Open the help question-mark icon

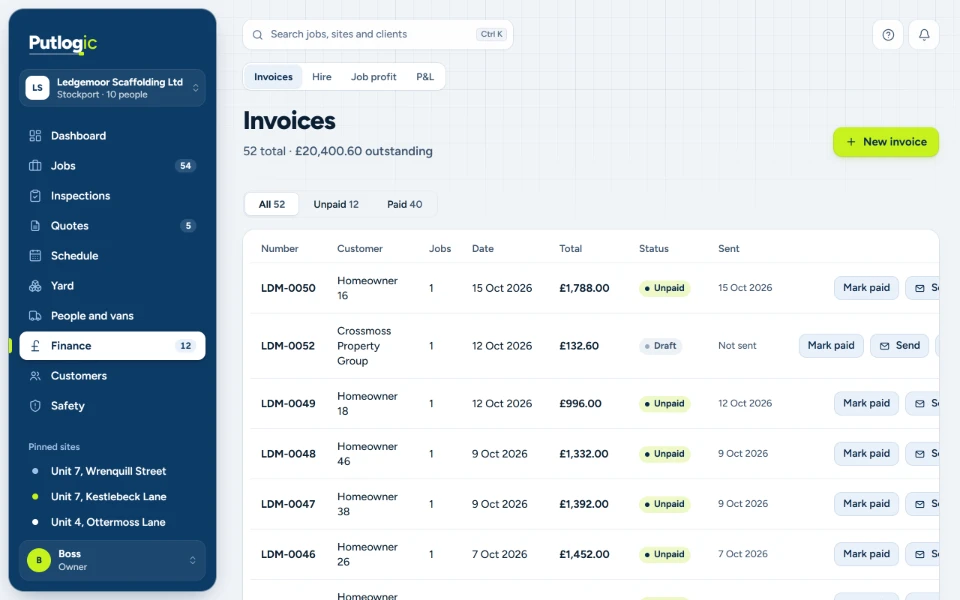(888, 35)
